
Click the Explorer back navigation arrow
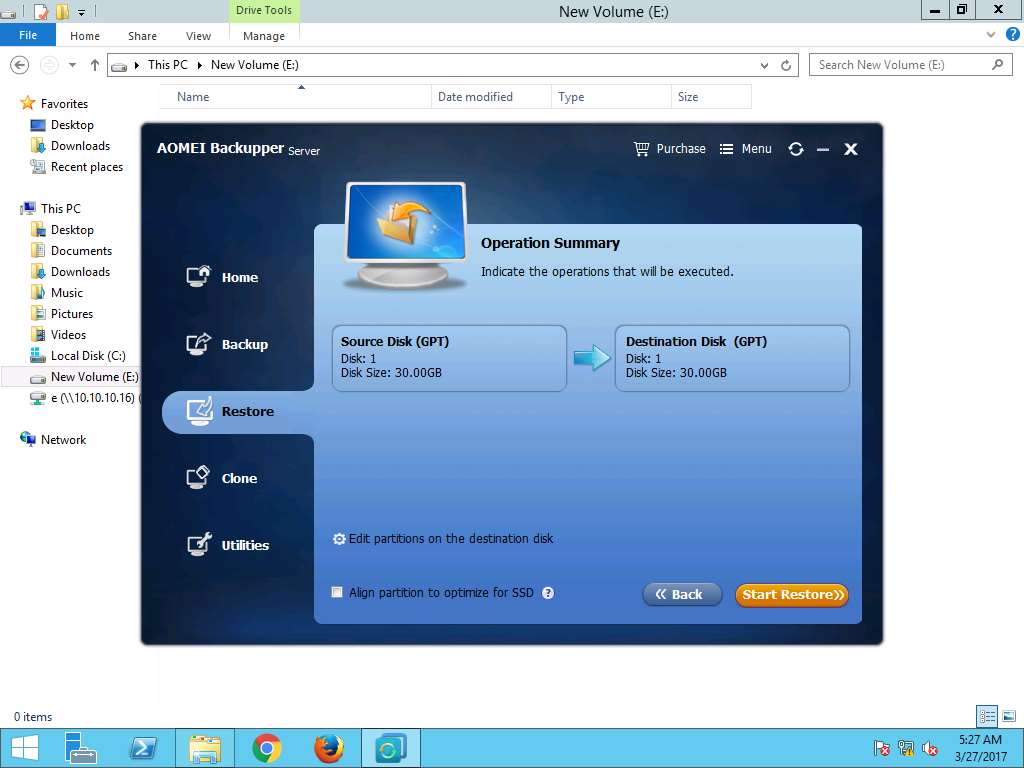pyautogui.click(x=20, y=65)
